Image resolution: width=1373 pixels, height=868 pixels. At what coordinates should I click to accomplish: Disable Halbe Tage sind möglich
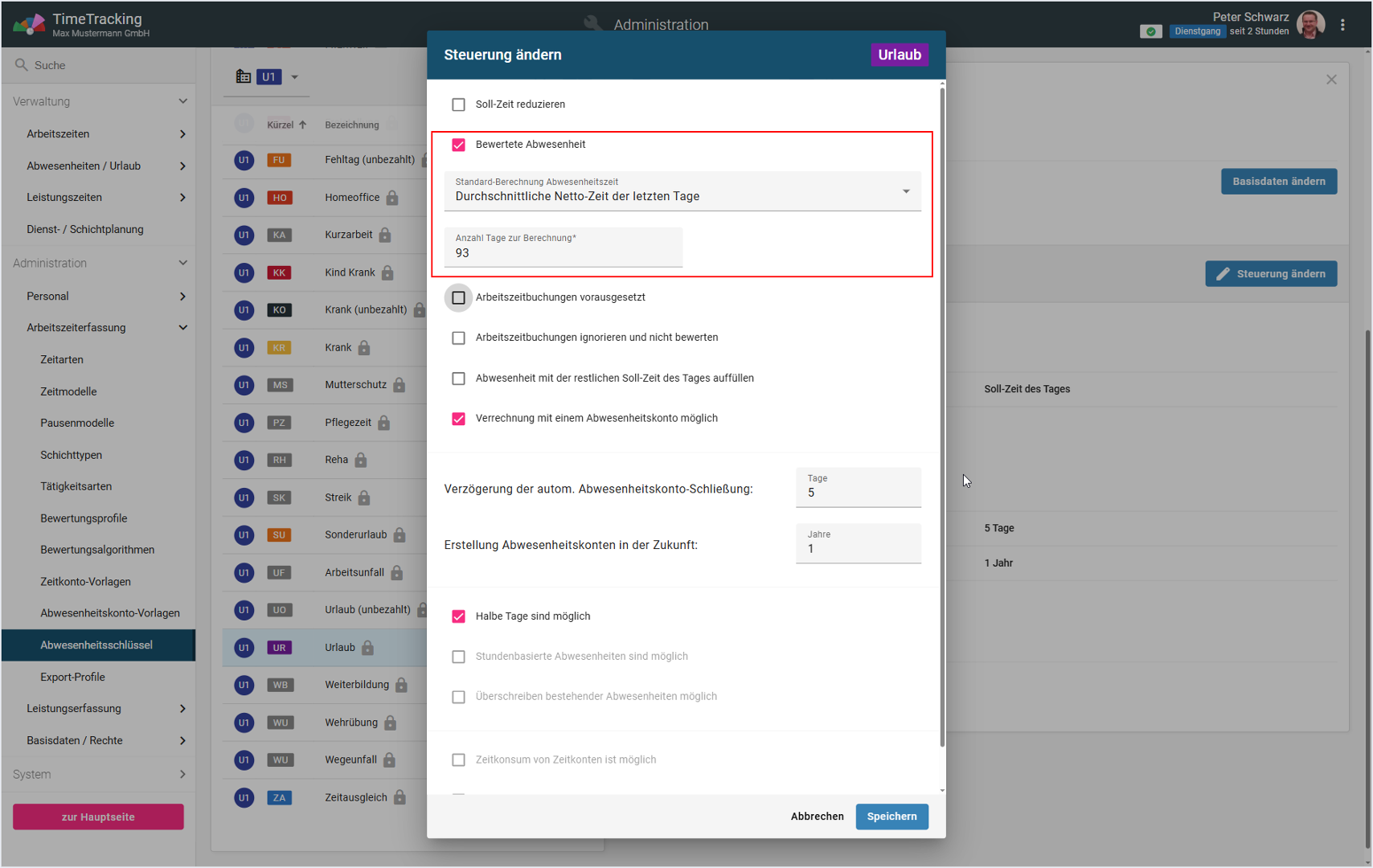coord(458,616)
